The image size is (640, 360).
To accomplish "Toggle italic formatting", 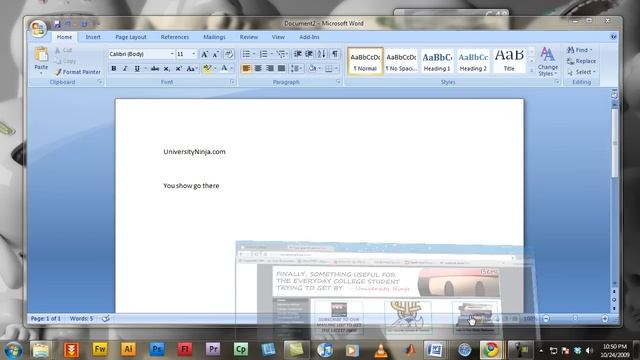I will 125,69.
